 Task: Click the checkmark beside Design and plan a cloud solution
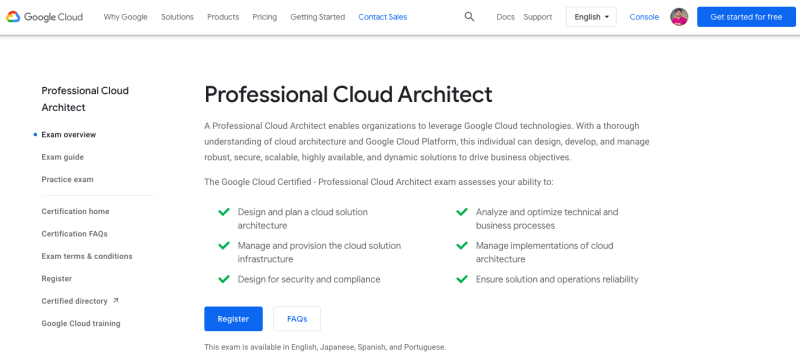(x=223, y=212)
